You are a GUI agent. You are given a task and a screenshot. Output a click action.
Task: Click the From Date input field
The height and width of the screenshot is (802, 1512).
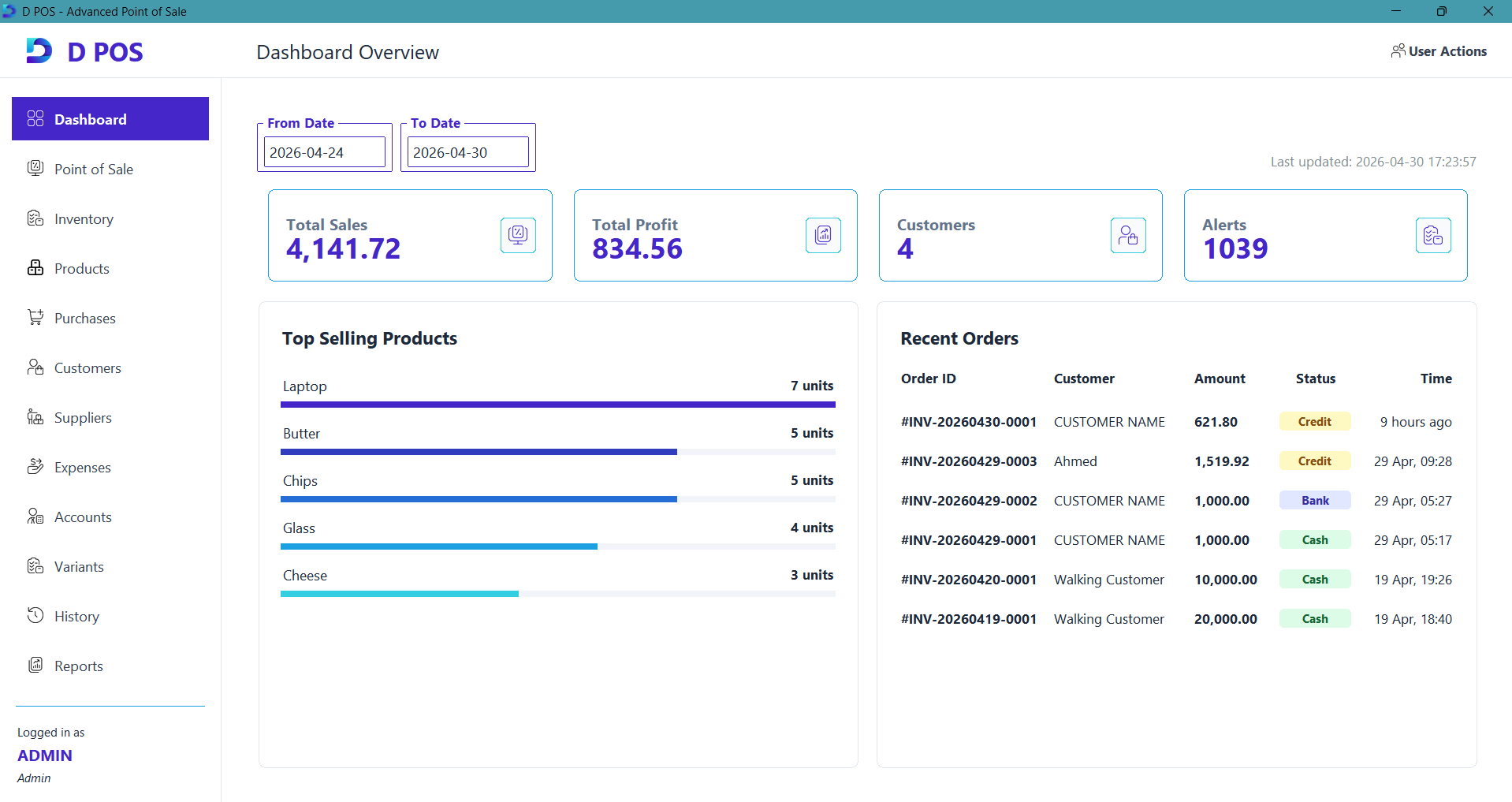(x=325, y=152)
